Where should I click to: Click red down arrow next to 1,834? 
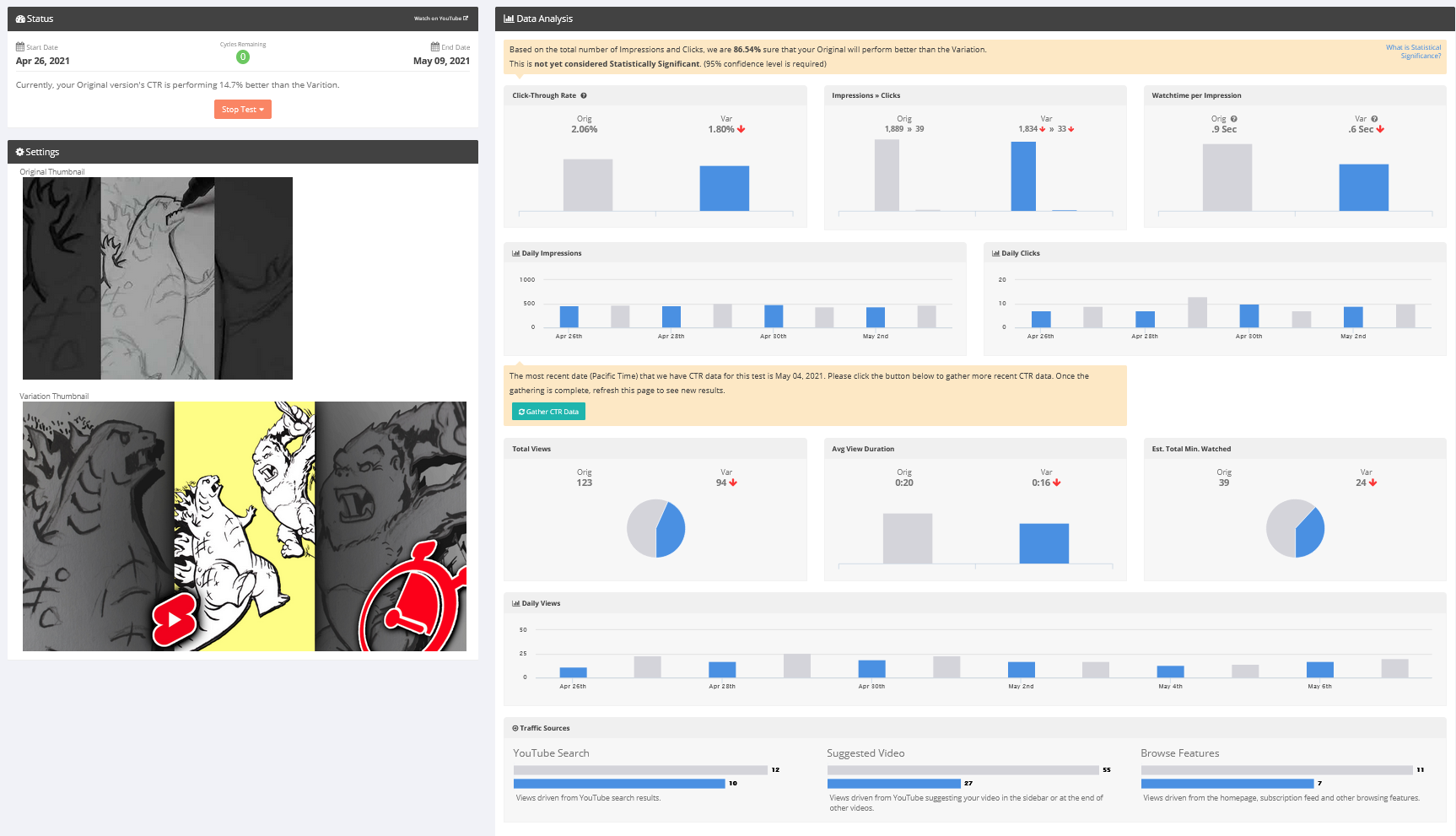pos(1043,129)
